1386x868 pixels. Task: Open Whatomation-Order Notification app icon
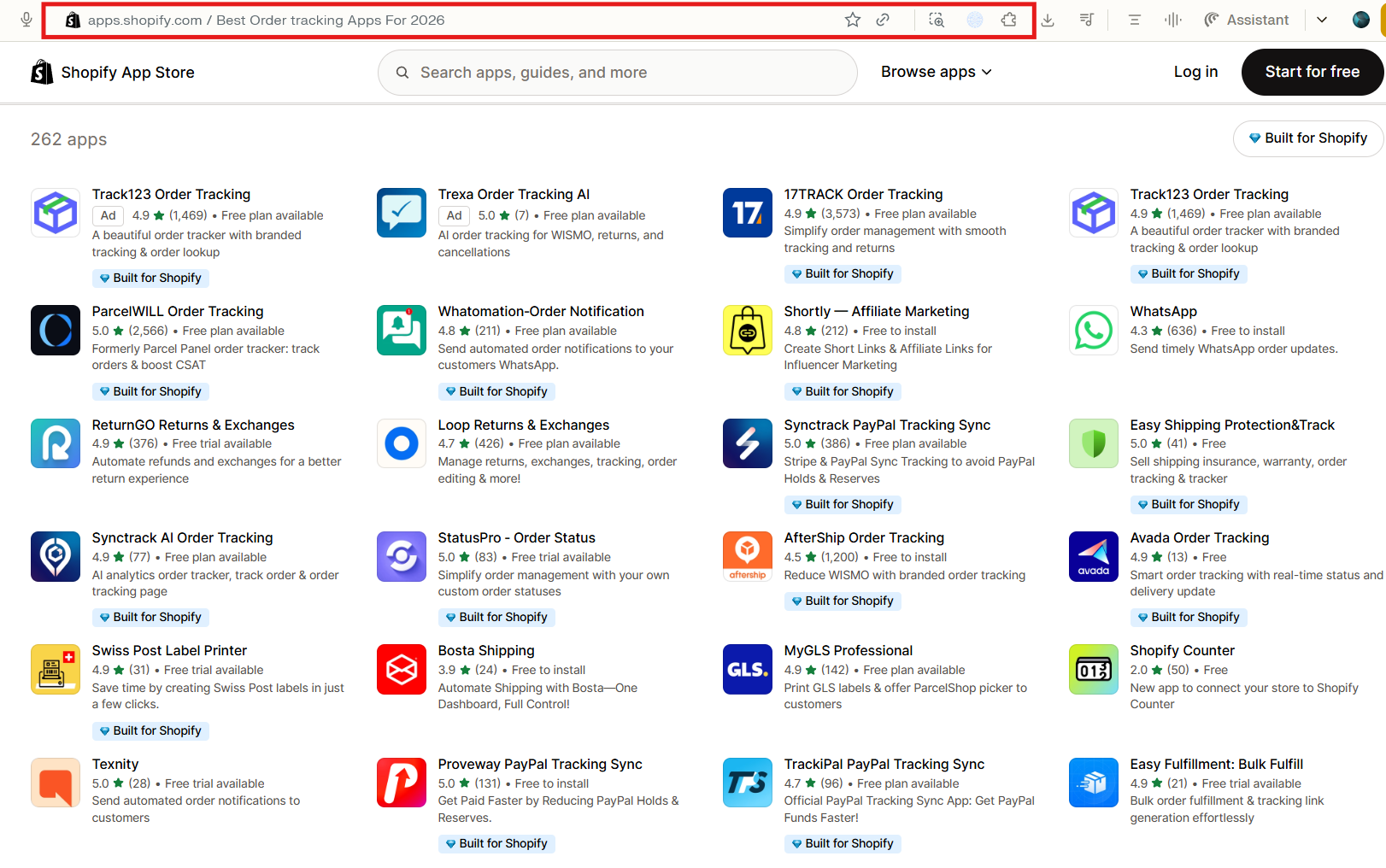pyautogui.click(x=402, y=330)
